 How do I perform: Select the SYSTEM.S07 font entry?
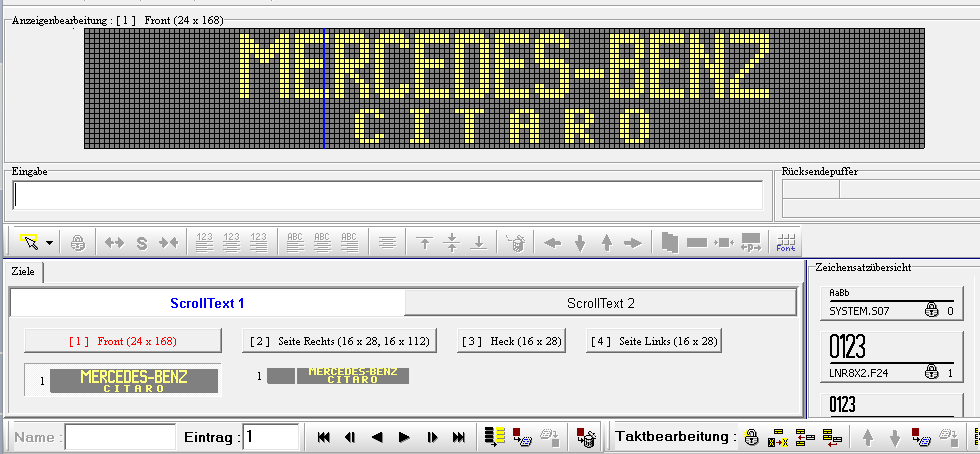tap(891, 303)
